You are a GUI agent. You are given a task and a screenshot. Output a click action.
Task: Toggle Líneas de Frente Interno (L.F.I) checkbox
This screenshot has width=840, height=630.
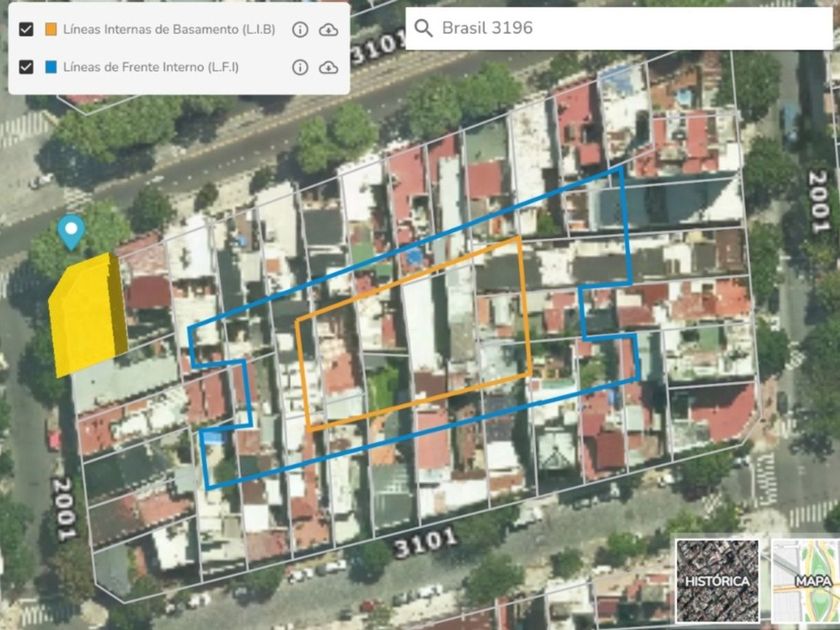[x=26, y=67]
